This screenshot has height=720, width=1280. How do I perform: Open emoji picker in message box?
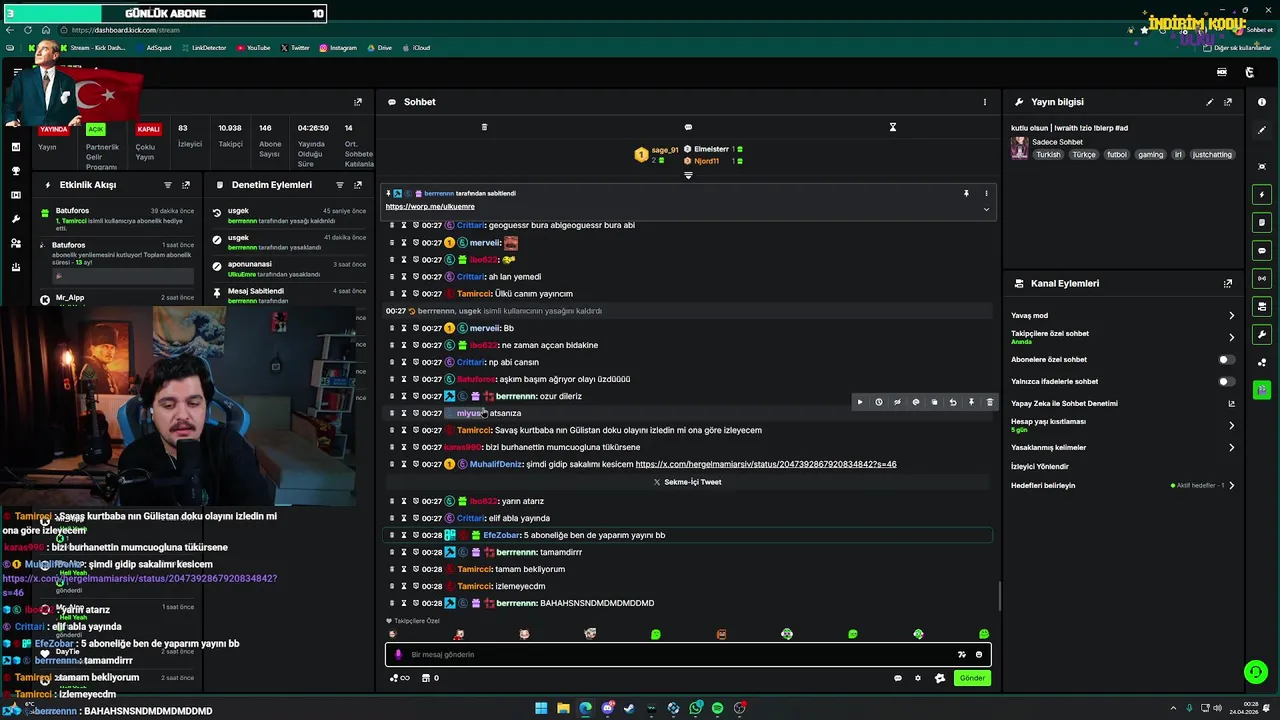pos(979,655)
